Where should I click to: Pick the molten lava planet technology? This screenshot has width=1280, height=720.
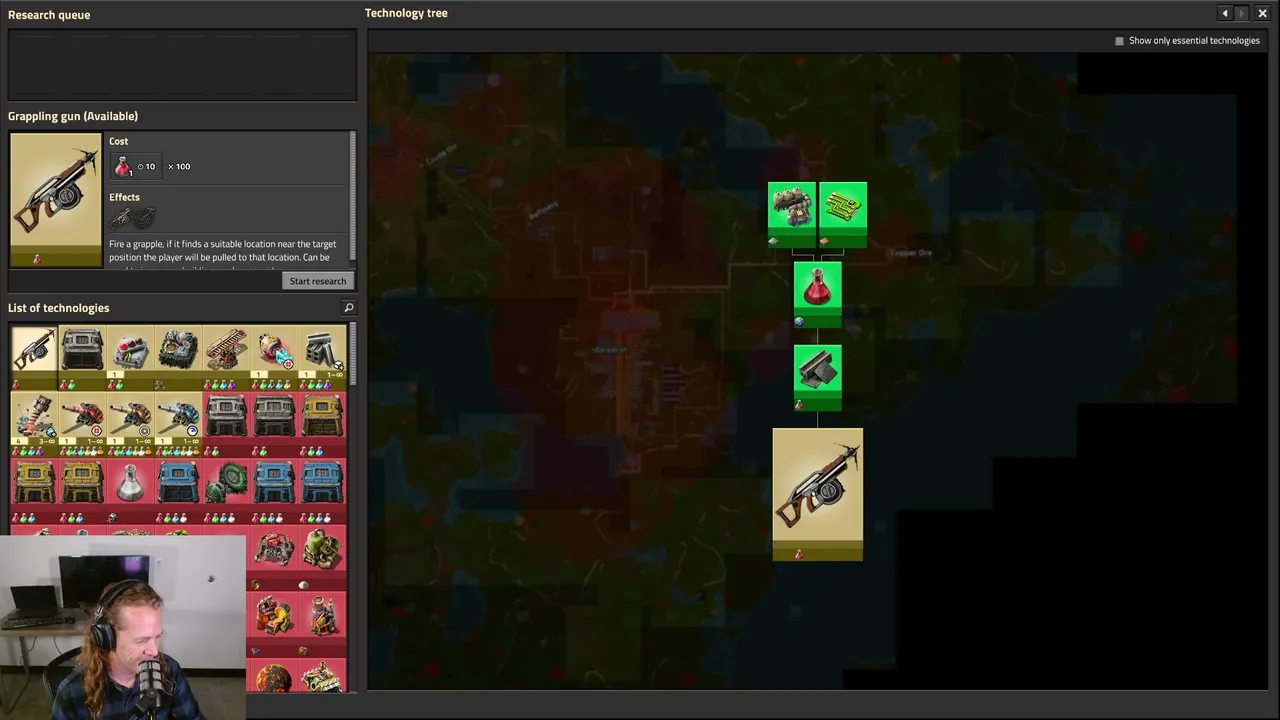tap(274, 675)
